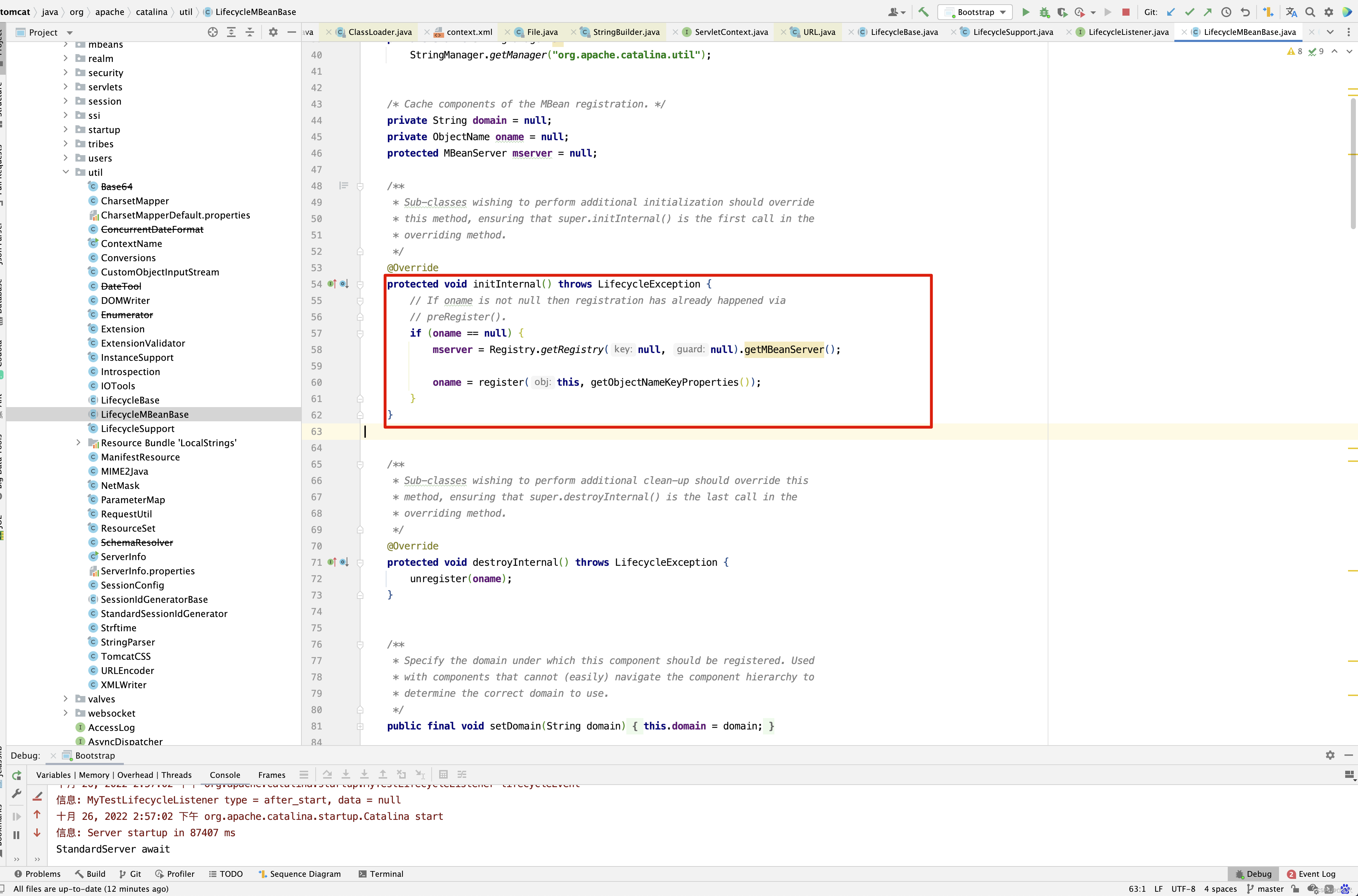Switch to ClassLoader.java tab
The image size is (1358, 896).
374,32
